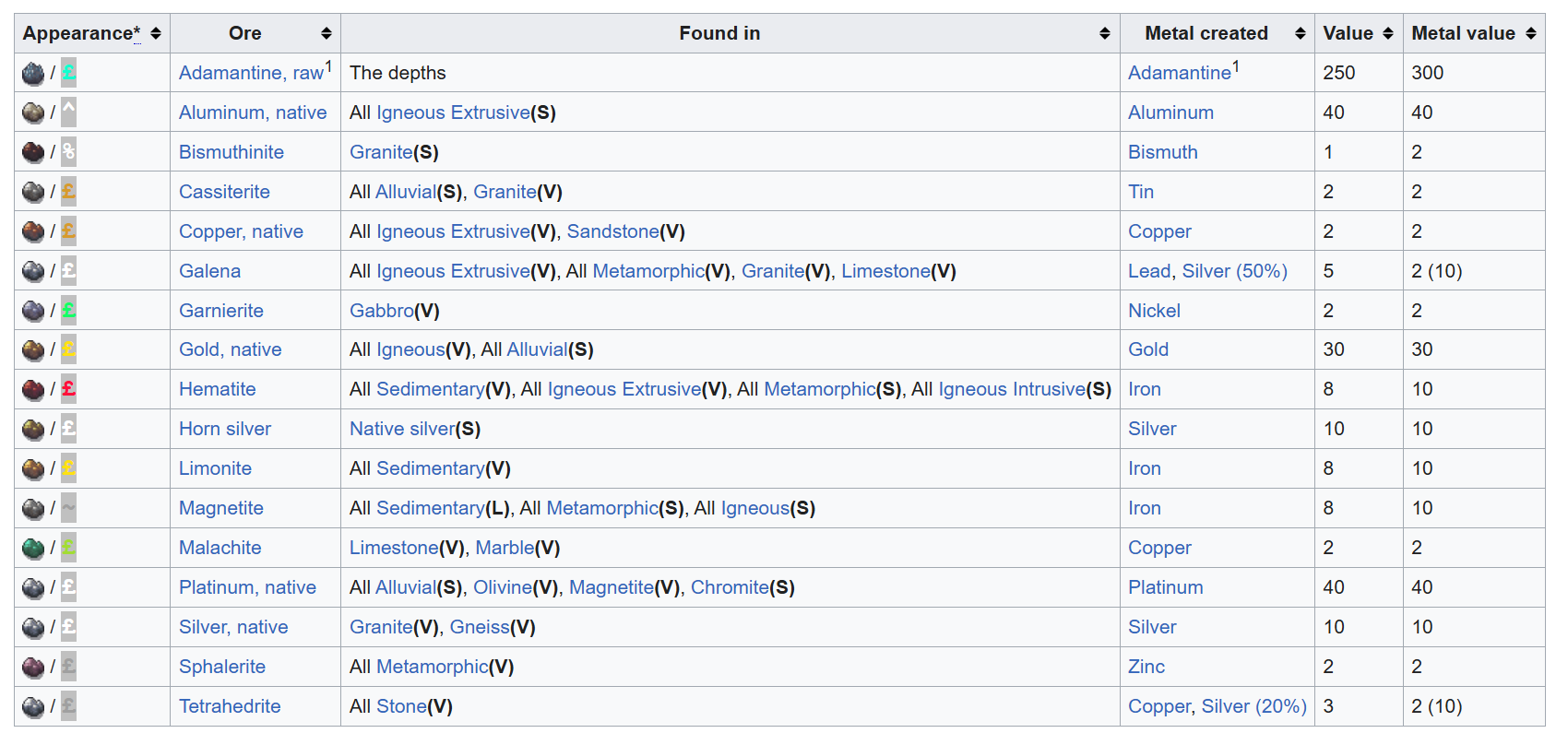This screenshot has height=745, width=1568.
Task: Open the Tin metal link
Action: [1141, 192]
